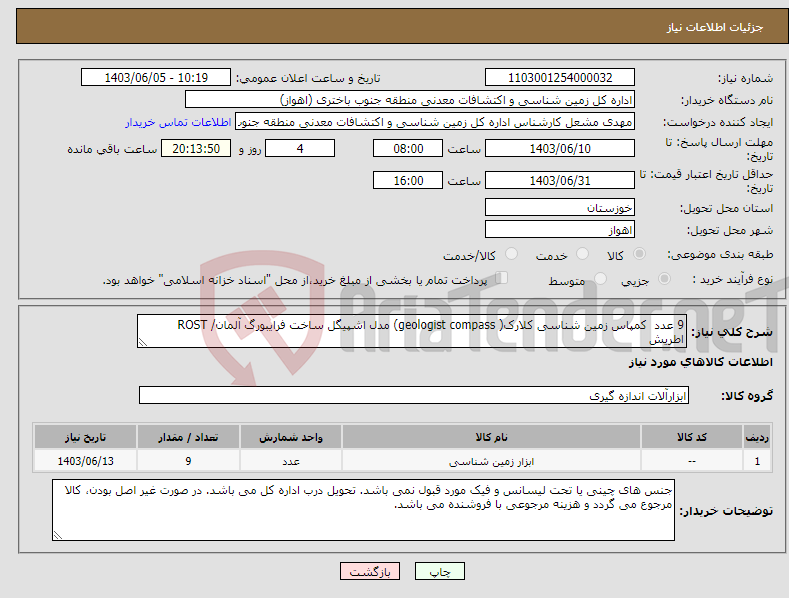Viewport: 789px width, 598px height.
Task: Click the 16:00 validity time field
Action: click(x=408, y=180)
